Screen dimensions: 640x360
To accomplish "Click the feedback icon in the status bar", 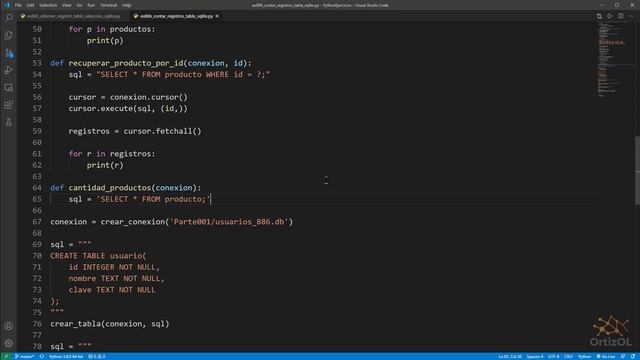I will click(x=623, y=356).
